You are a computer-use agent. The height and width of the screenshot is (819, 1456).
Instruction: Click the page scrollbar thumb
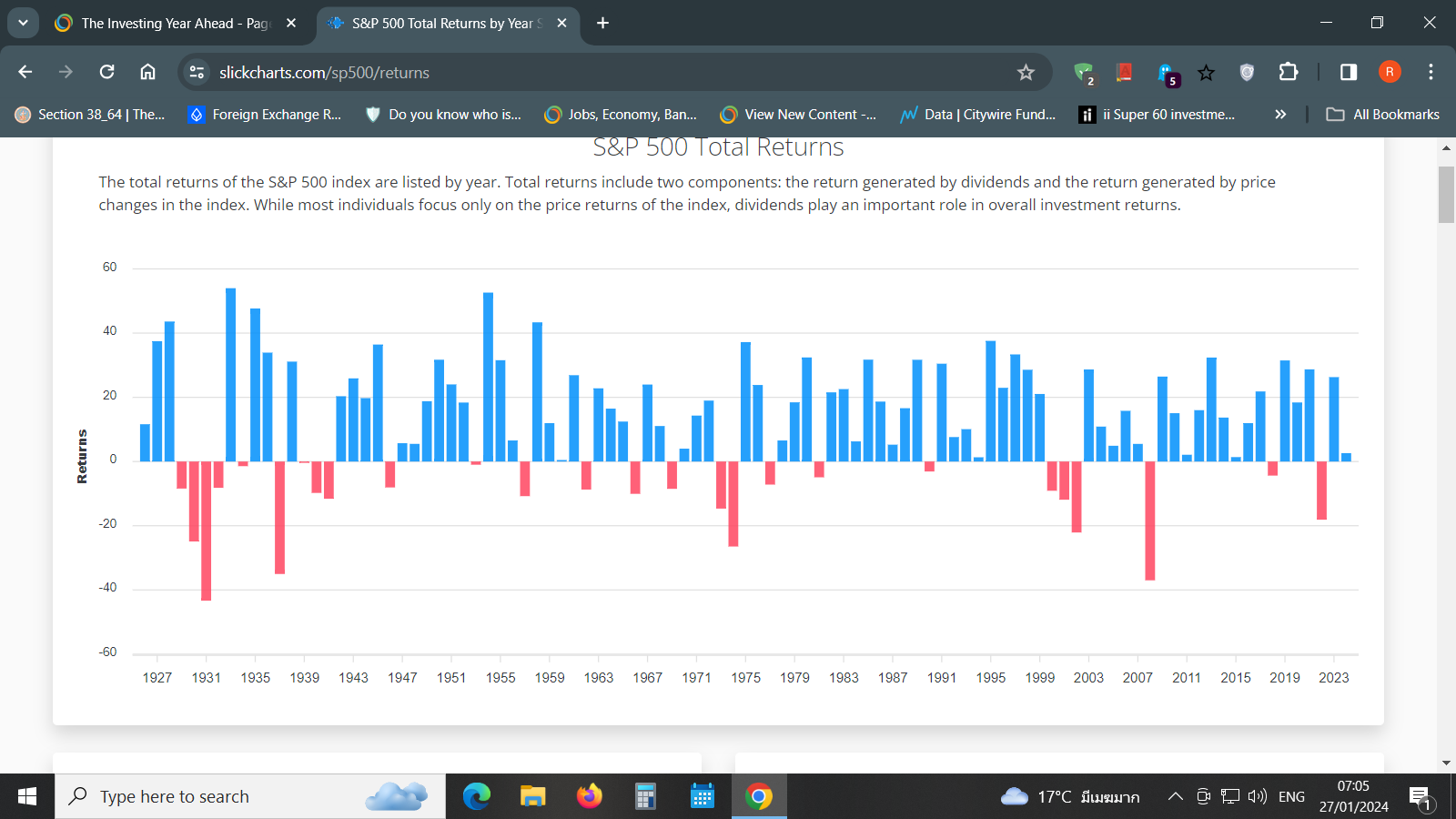1446,195
